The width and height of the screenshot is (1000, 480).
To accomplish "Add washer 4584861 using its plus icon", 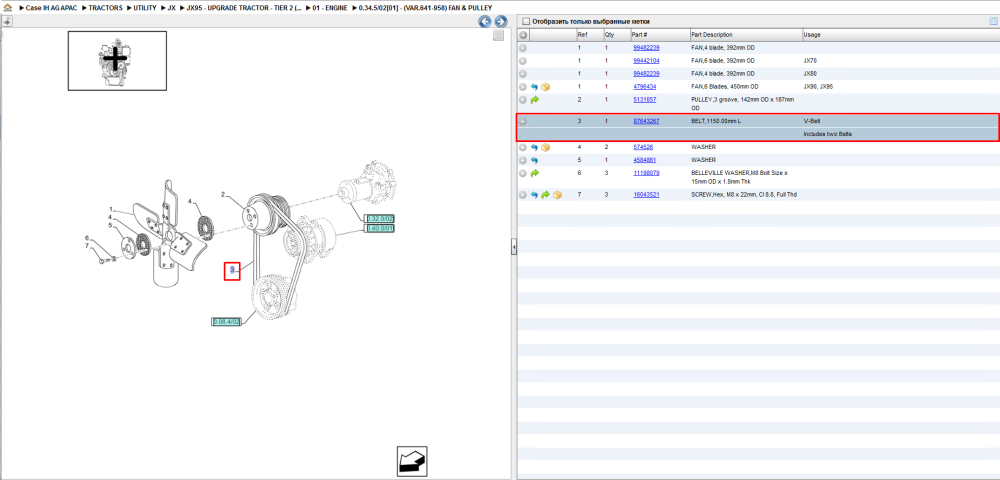I will click(523, 160).
